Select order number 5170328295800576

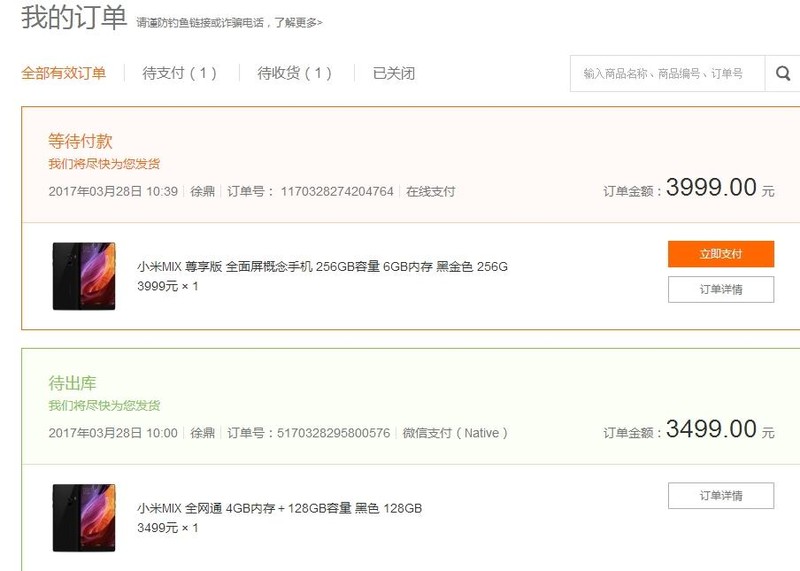coord(333,433)
